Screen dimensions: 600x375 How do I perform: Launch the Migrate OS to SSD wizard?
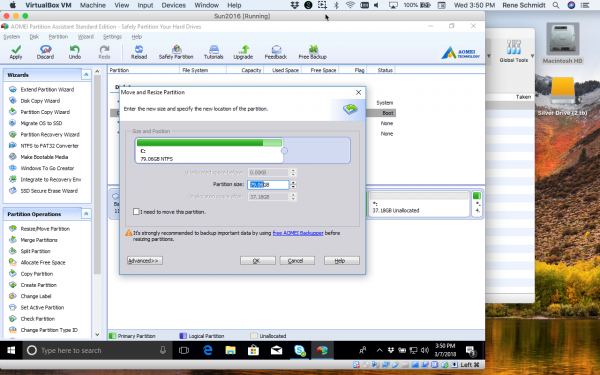pyautogui.click(x=41, y=123)
